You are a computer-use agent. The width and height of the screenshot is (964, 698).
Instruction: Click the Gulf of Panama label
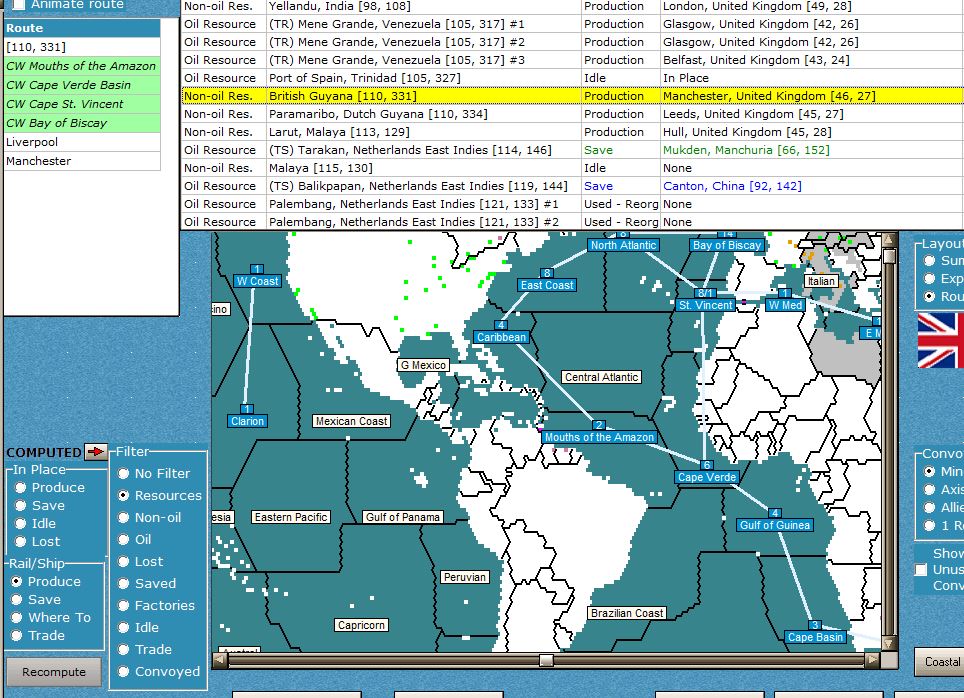click(403, 517)
